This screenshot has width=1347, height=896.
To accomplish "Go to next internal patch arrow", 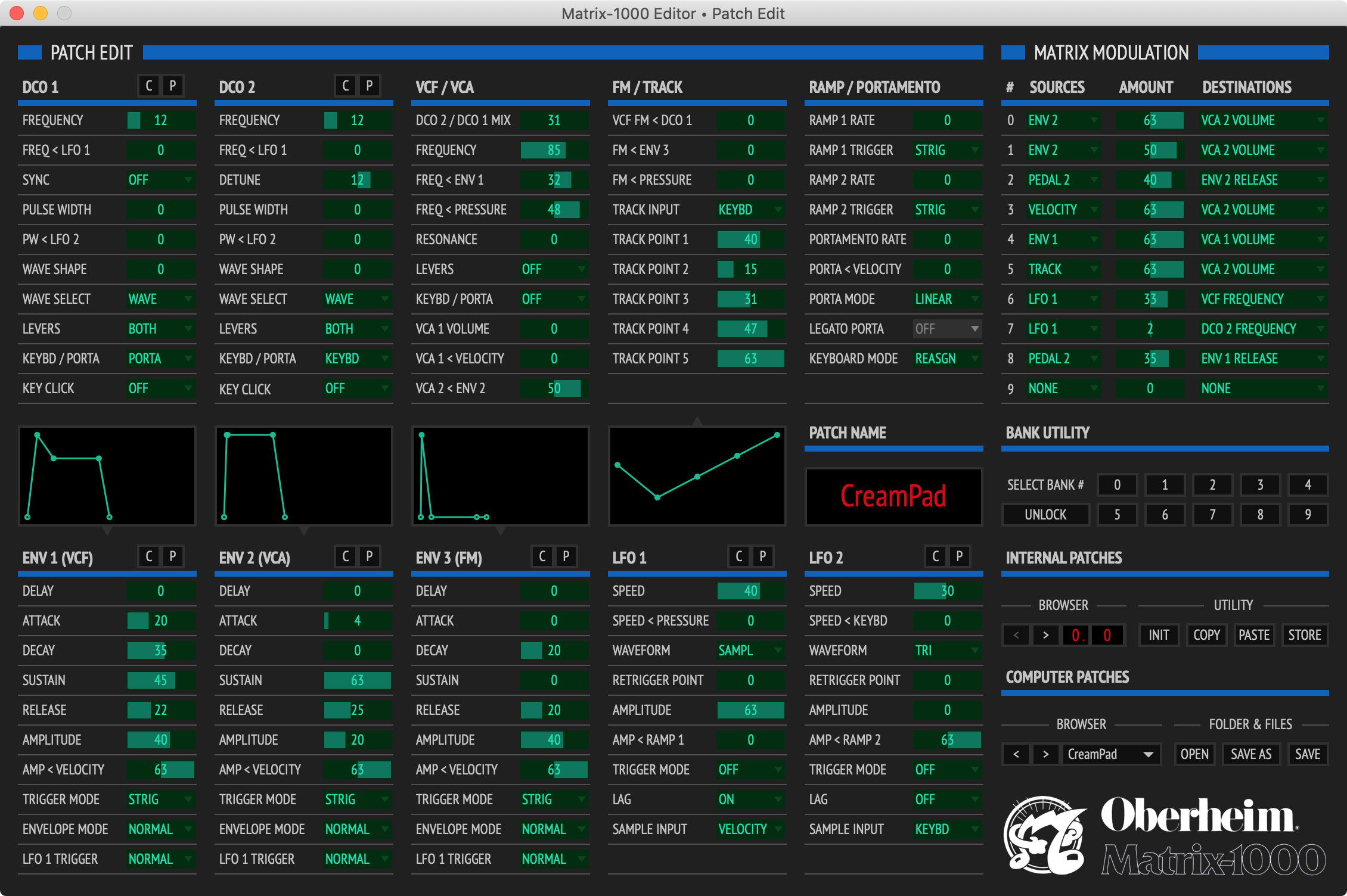I will (x=1045, y=635).
